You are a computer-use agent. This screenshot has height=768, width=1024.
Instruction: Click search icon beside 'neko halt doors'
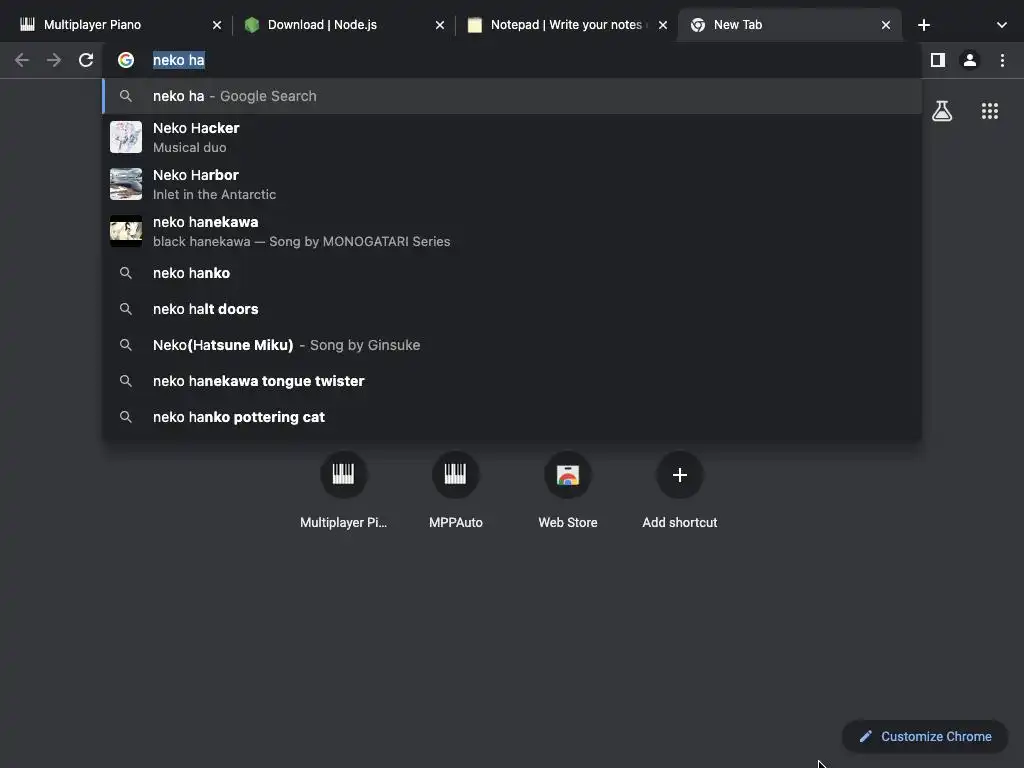coord(126,309)
